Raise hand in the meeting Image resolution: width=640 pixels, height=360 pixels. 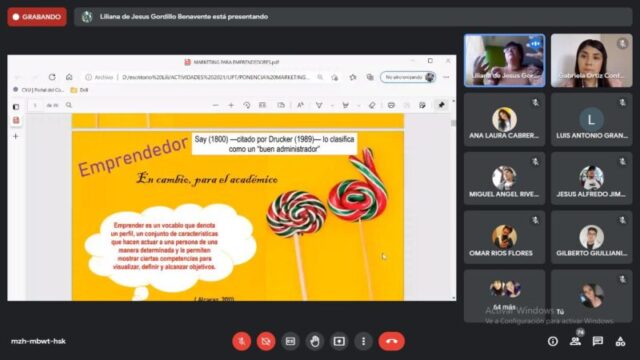click(314, 341)
